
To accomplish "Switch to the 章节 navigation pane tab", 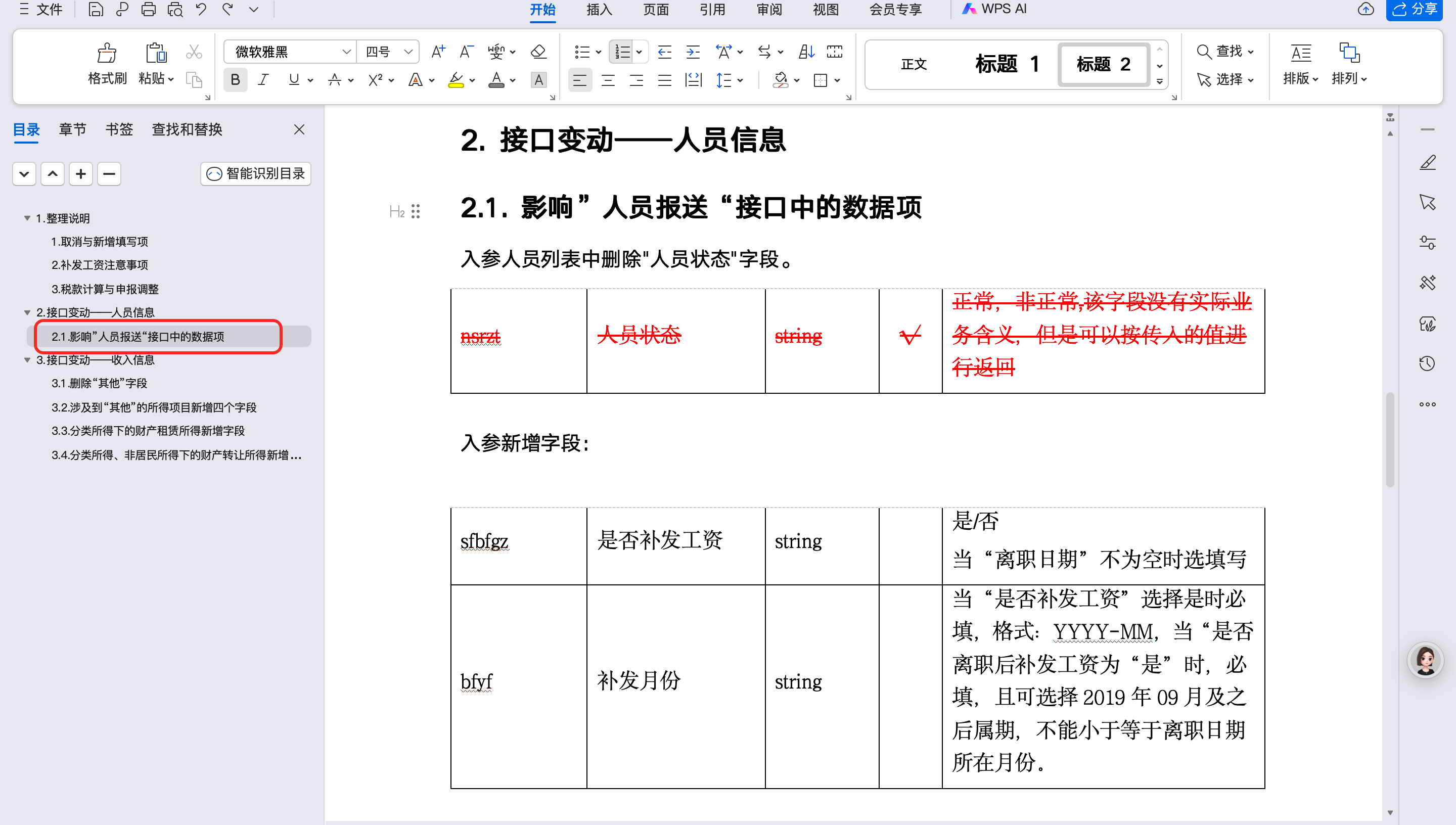I will coord(72,130).
